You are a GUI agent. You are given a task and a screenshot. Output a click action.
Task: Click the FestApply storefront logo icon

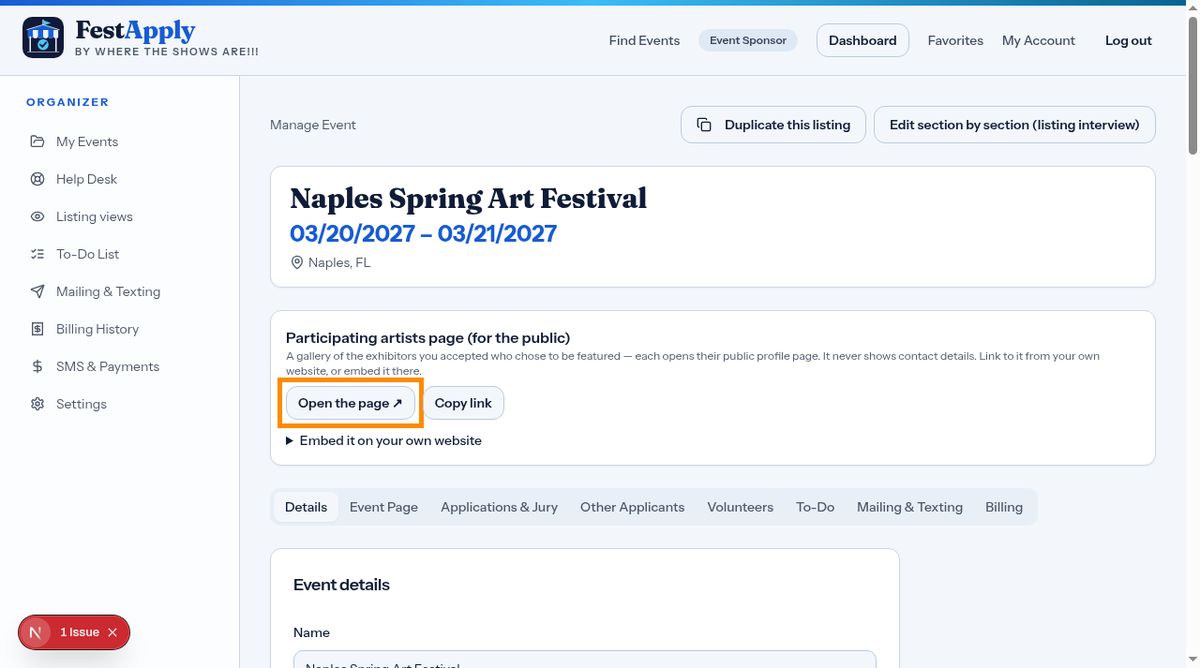click(43, 38)
